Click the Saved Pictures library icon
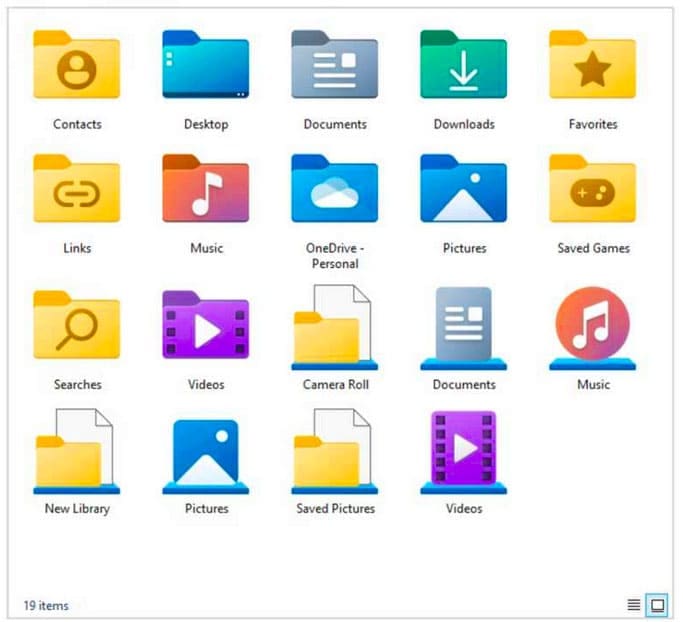This screenshot has height=622, width=683. click(335, 452)
